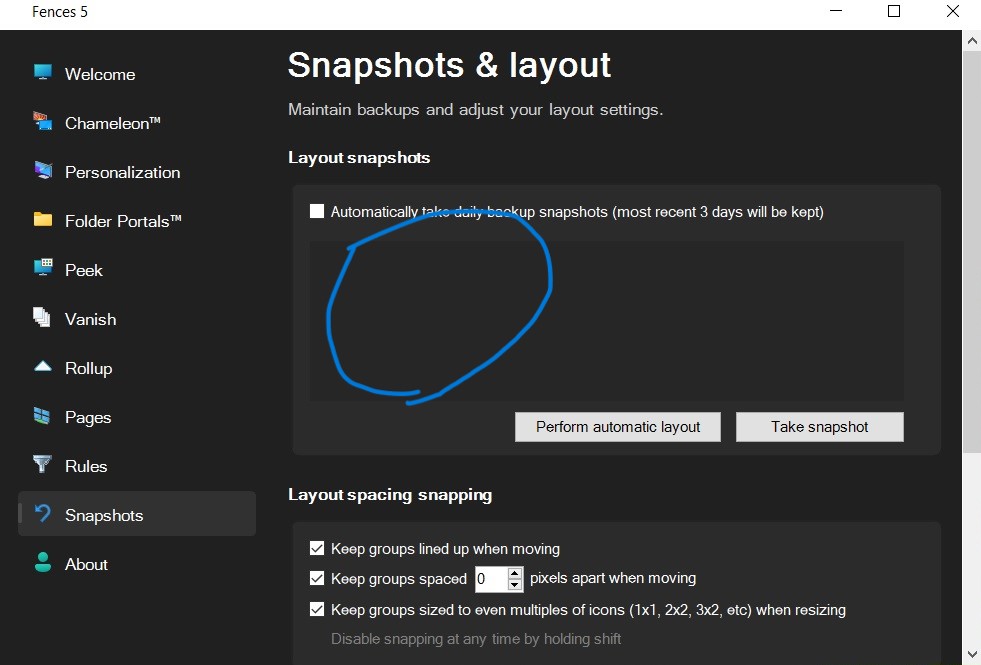The image size is (981, 665).
Task: Open the Welcome section
Action: point(137,74)
